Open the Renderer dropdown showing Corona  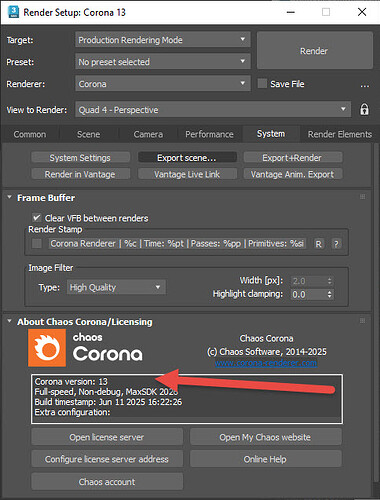click(163, 84)
